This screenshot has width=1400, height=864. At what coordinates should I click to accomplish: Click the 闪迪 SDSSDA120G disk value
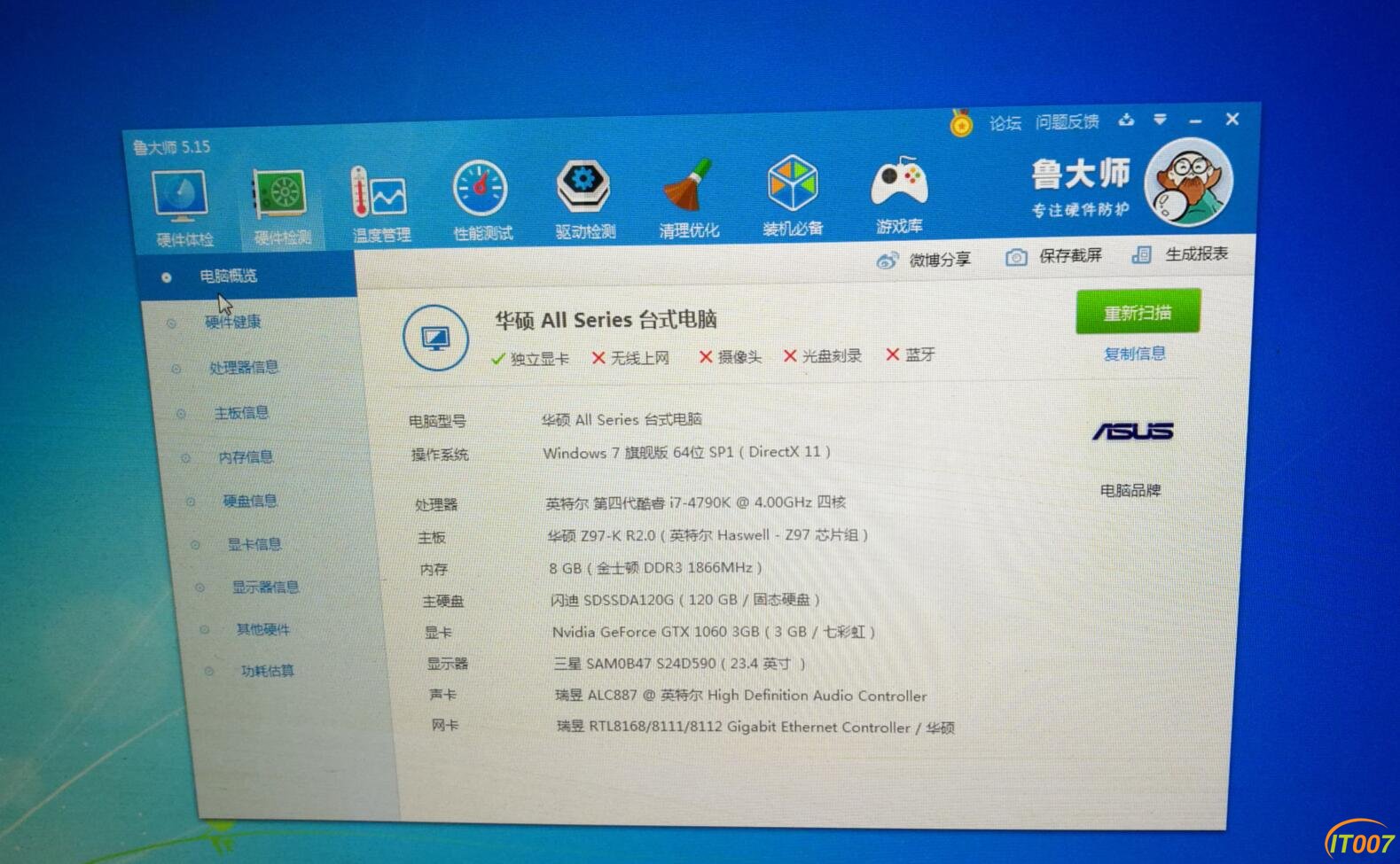(x=684, y=600)
